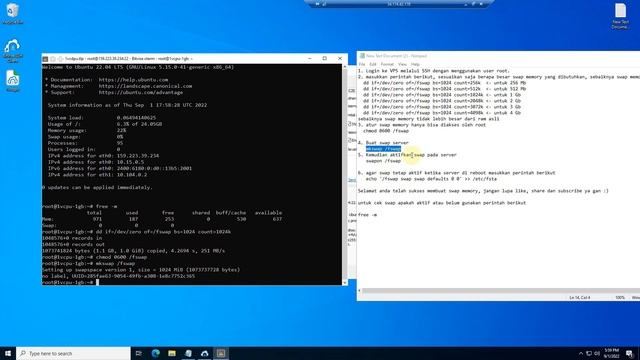
Task: Click the help.ubuntu.com URL in the terminal
Action: 133,80
